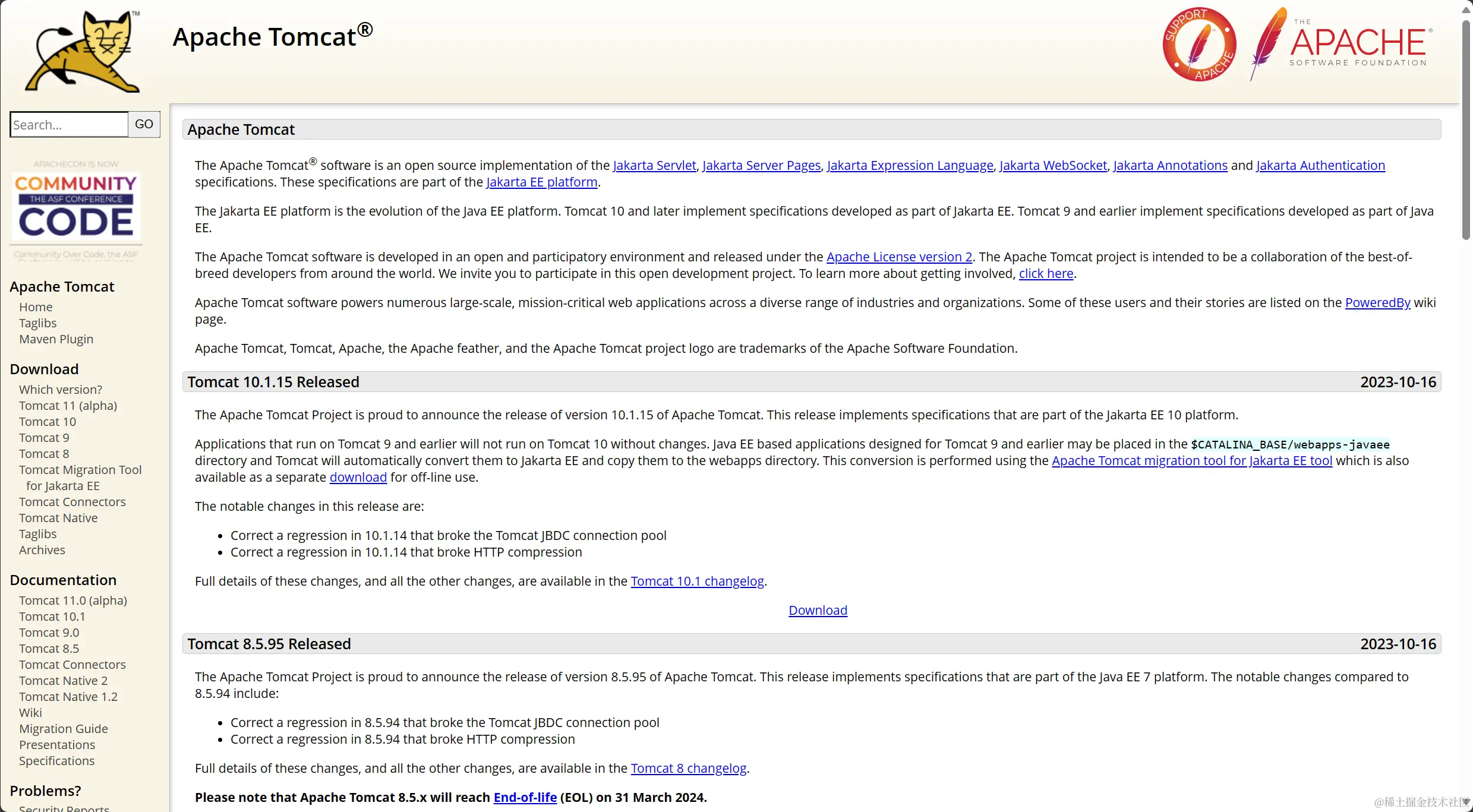This screenshot has width=1473, height=812.
Task: Click the Support Apache circular badge
Action: coord(1199,45)
